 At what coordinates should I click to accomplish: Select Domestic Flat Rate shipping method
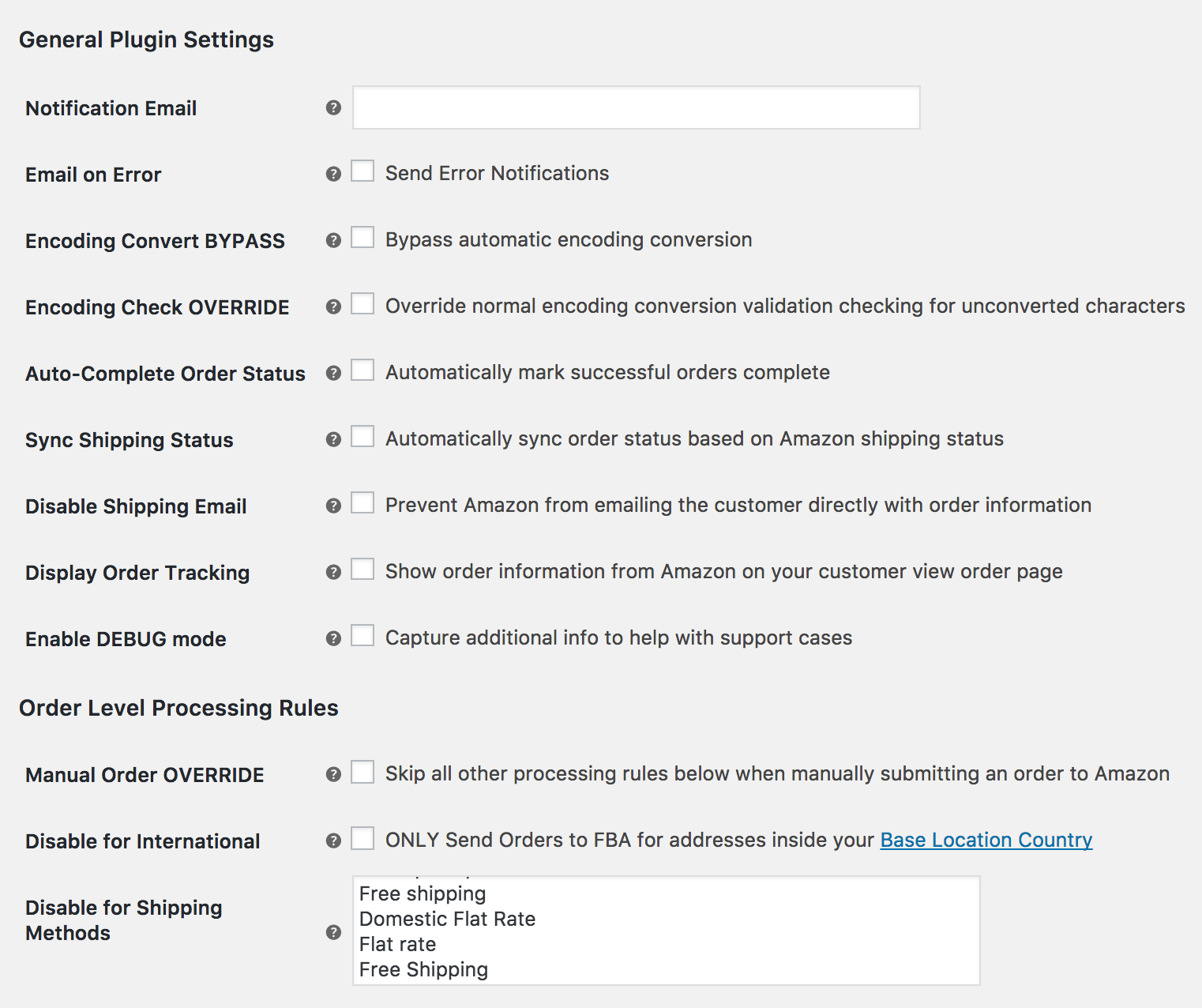(447, 919)
